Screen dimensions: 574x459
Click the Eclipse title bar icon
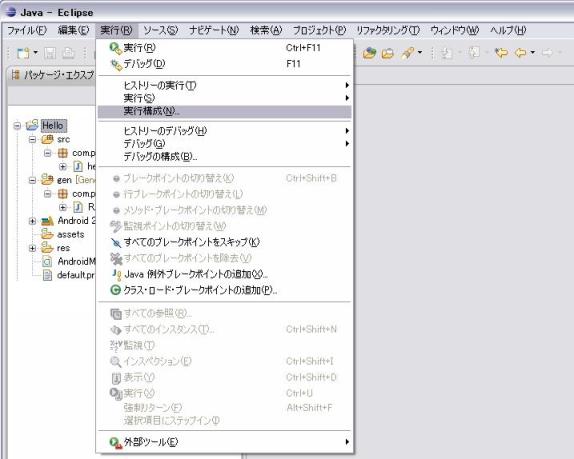(11, 12)
